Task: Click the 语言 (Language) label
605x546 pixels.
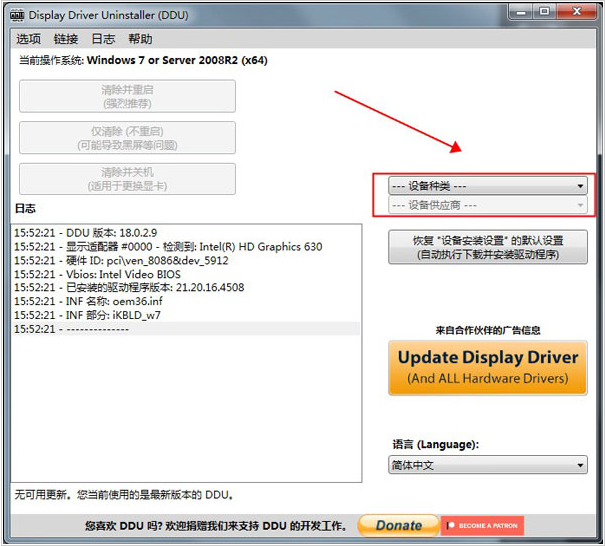Action: pyautogui.click(x=436, y=445)
